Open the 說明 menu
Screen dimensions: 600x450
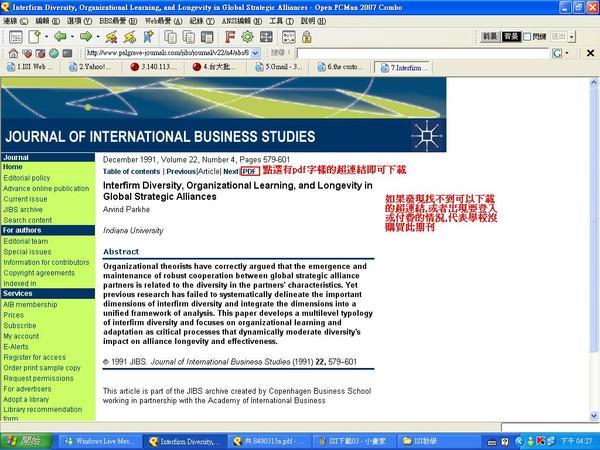pyautogui.click(x=313, y=21)
